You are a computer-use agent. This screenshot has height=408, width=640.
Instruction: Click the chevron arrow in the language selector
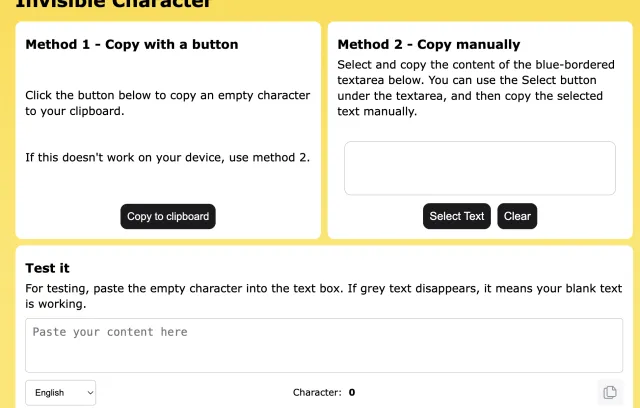[90, 393]
